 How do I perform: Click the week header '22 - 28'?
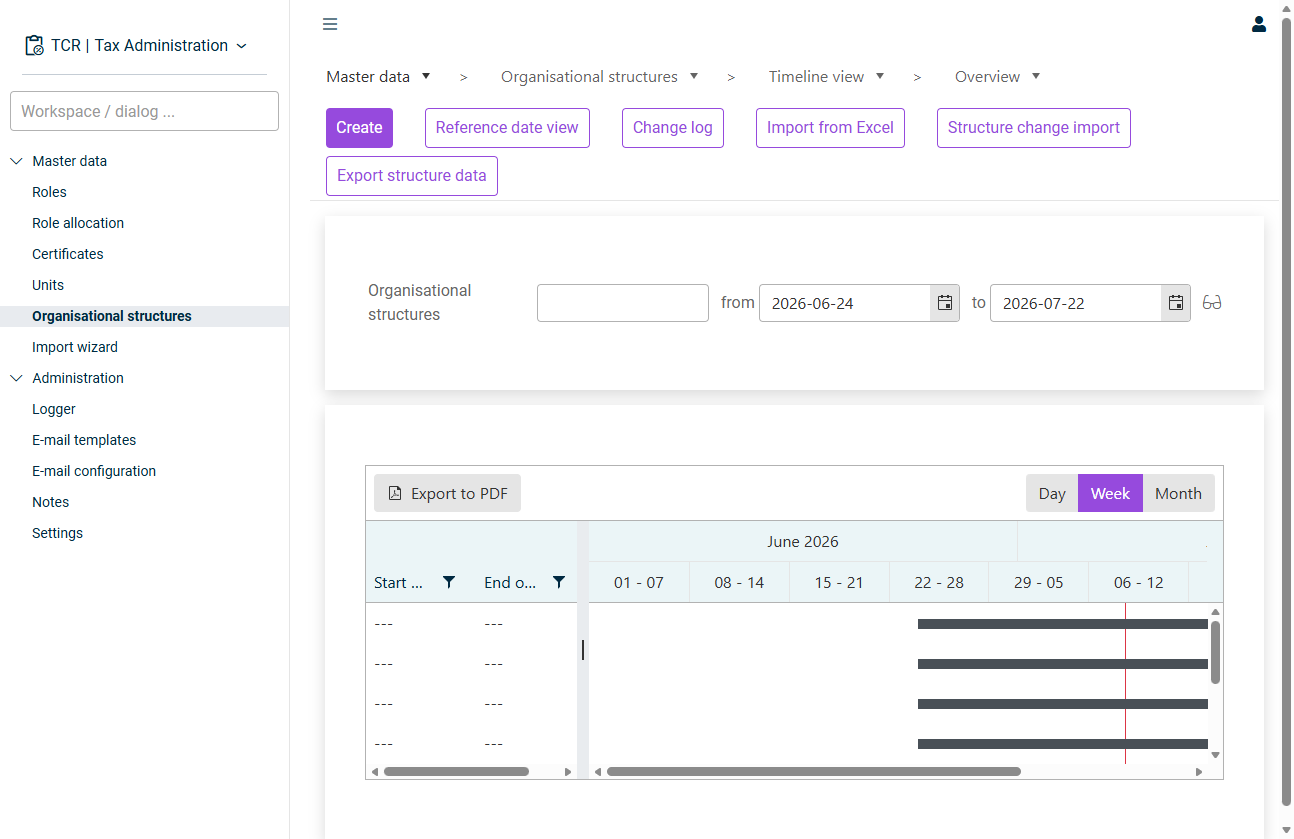pyautogui.click(x=939, y=582)
